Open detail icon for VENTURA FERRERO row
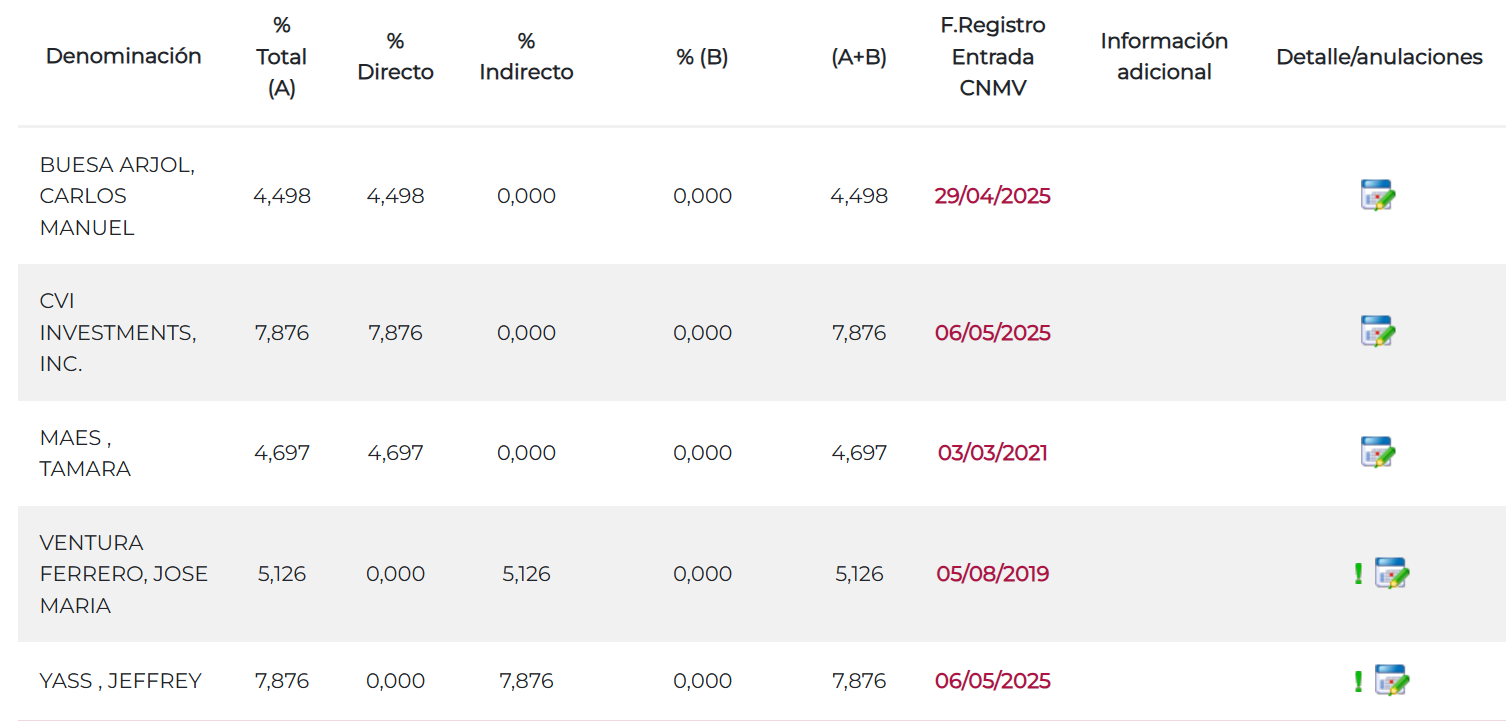 1392,573
